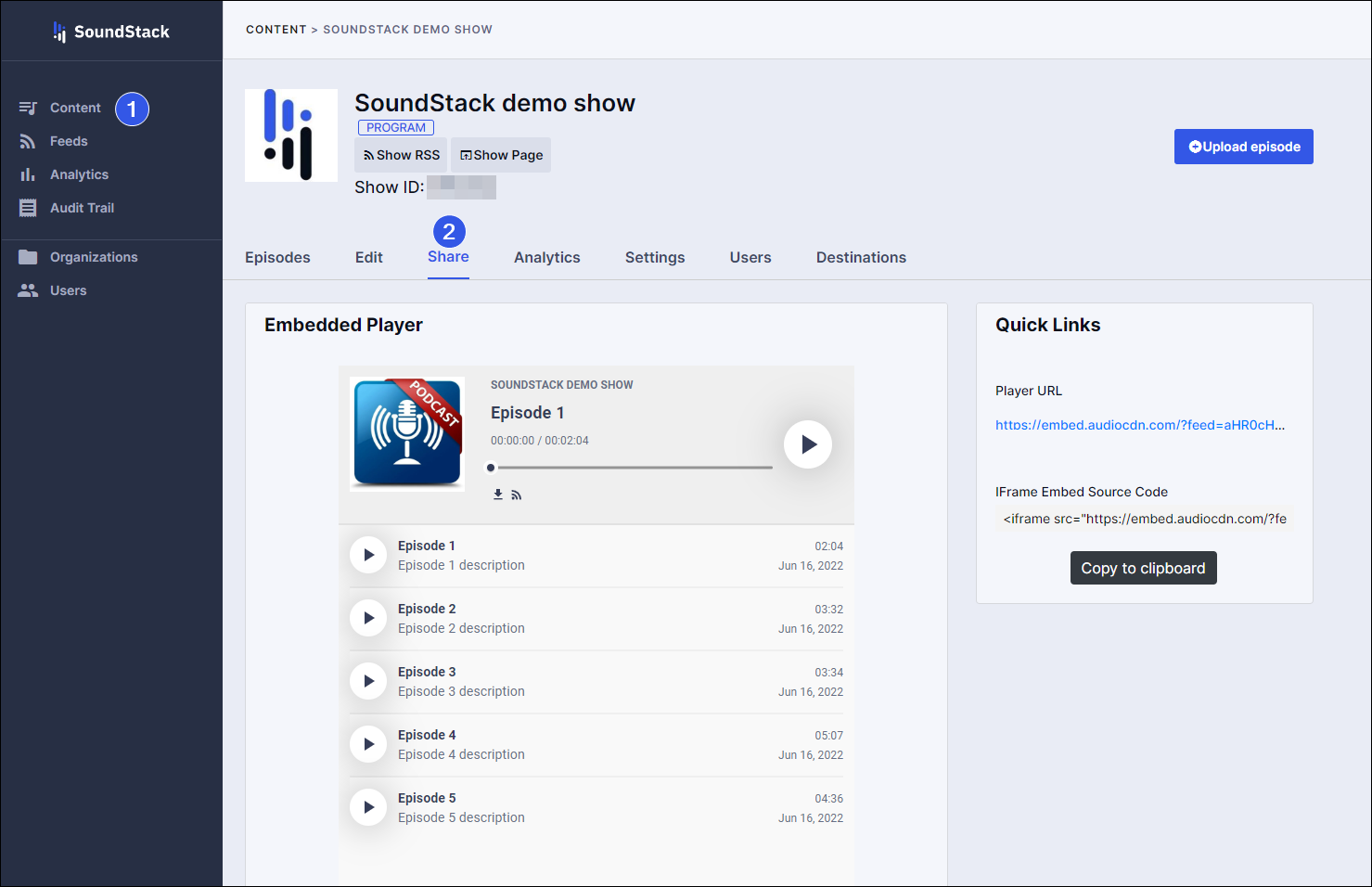Screen dimensions: 1372x887
Task: Click the IFrame embed source code field
Action: point(1145,519)
